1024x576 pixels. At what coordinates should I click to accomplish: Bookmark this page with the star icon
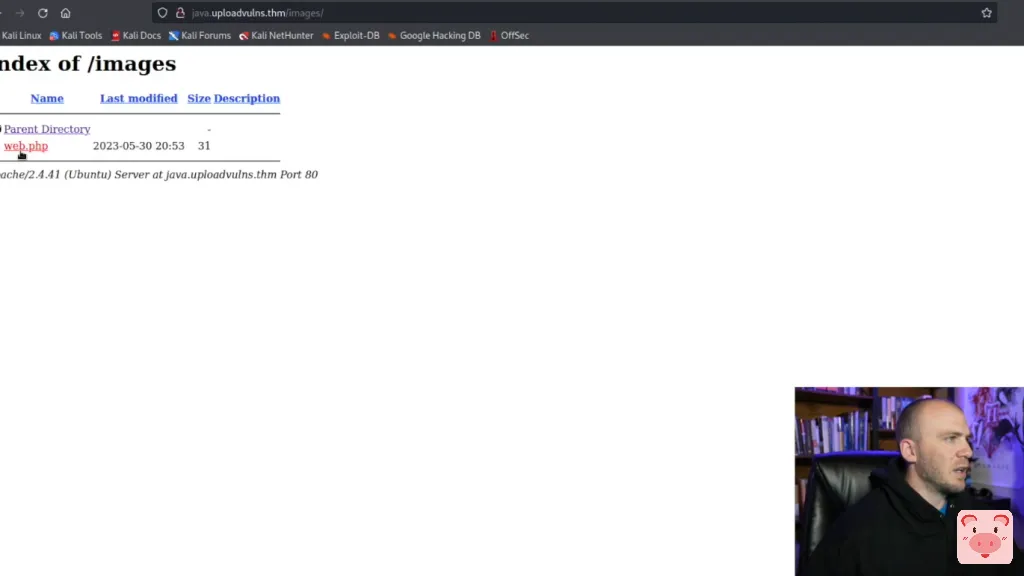coord(986,13)
